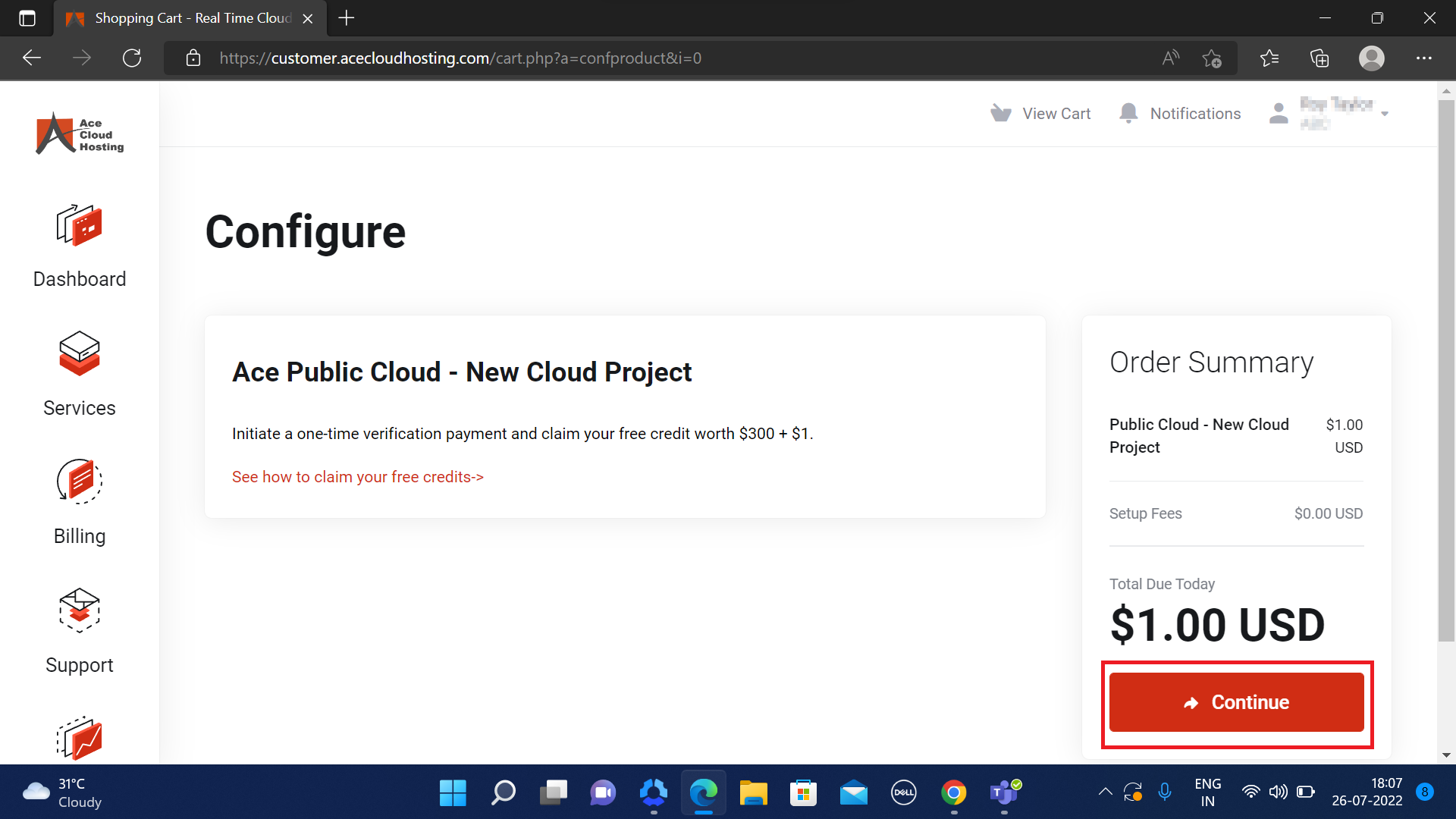Click the Billing label in sidebar
This screenshot has height=819, width=1456.
pos(80,536)
